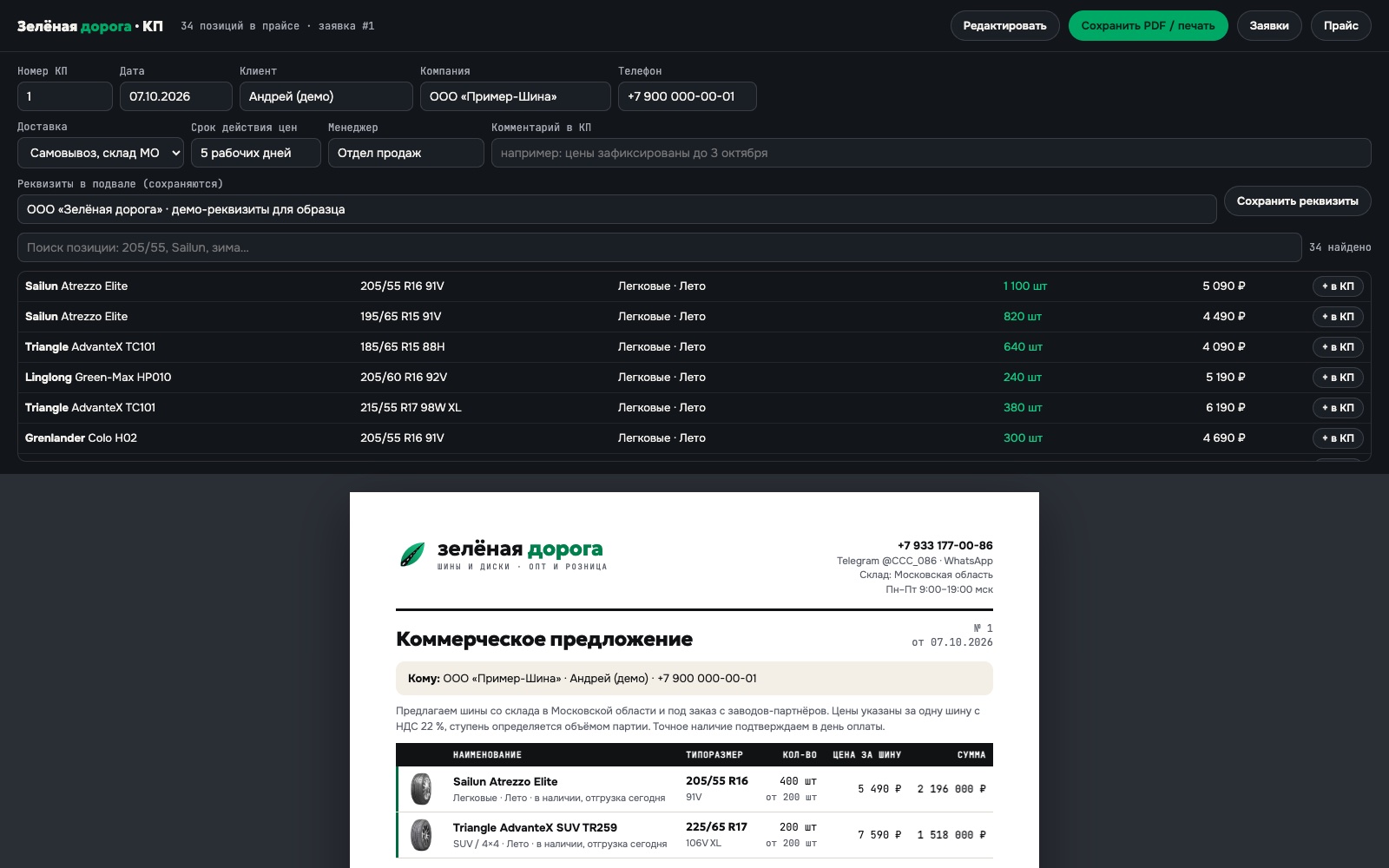The height and width of the screenshot is (868, 1389).
Task: Click Triangle AdvanteX SUV TR259 tire thumbnail
Action: coord(421,835)
